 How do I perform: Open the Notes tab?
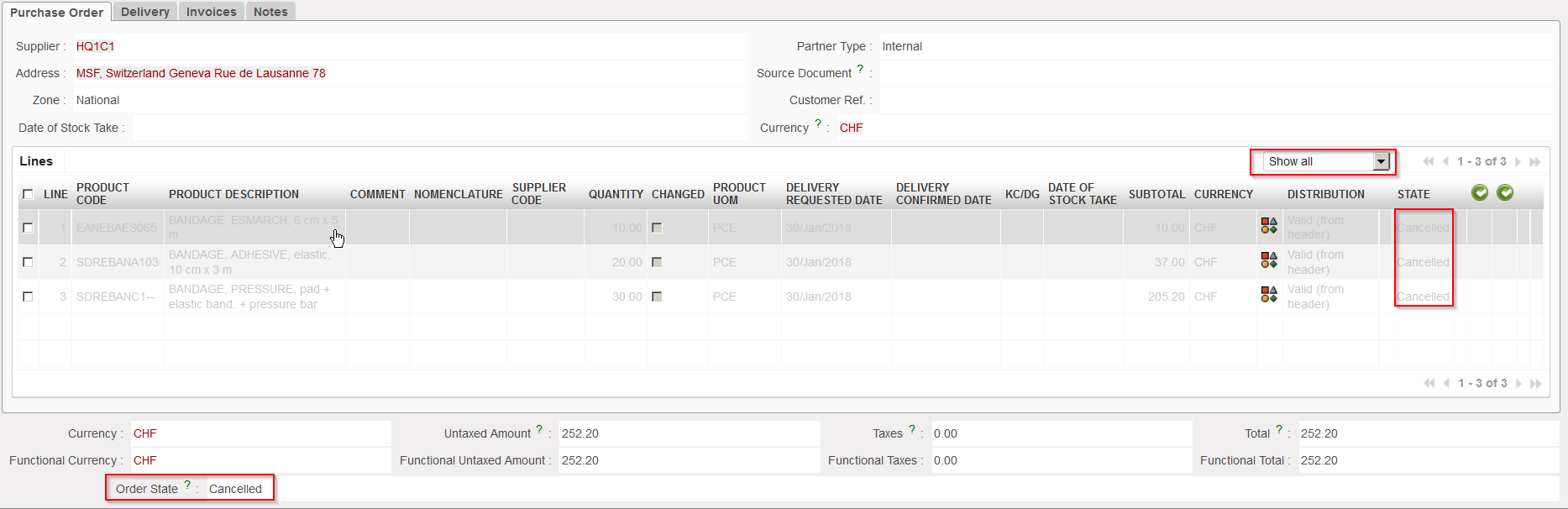(x=270, y=12)
